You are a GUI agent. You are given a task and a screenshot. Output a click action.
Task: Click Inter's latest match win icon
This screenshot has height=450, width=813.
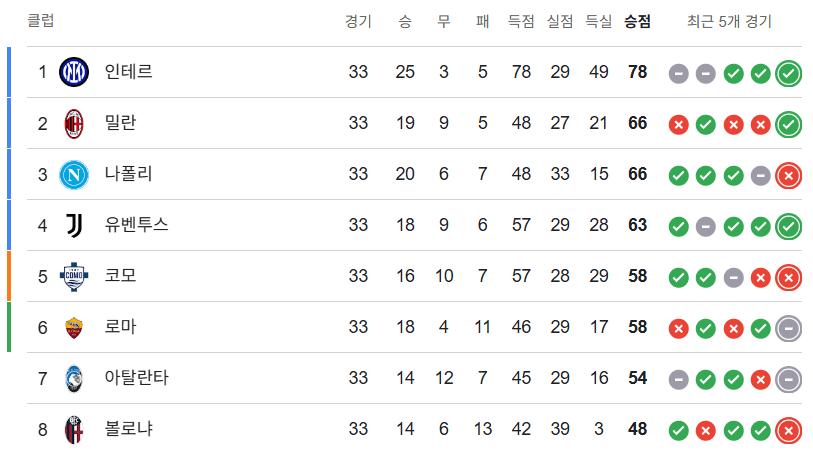pyautogui.click(x=788, y=73)
